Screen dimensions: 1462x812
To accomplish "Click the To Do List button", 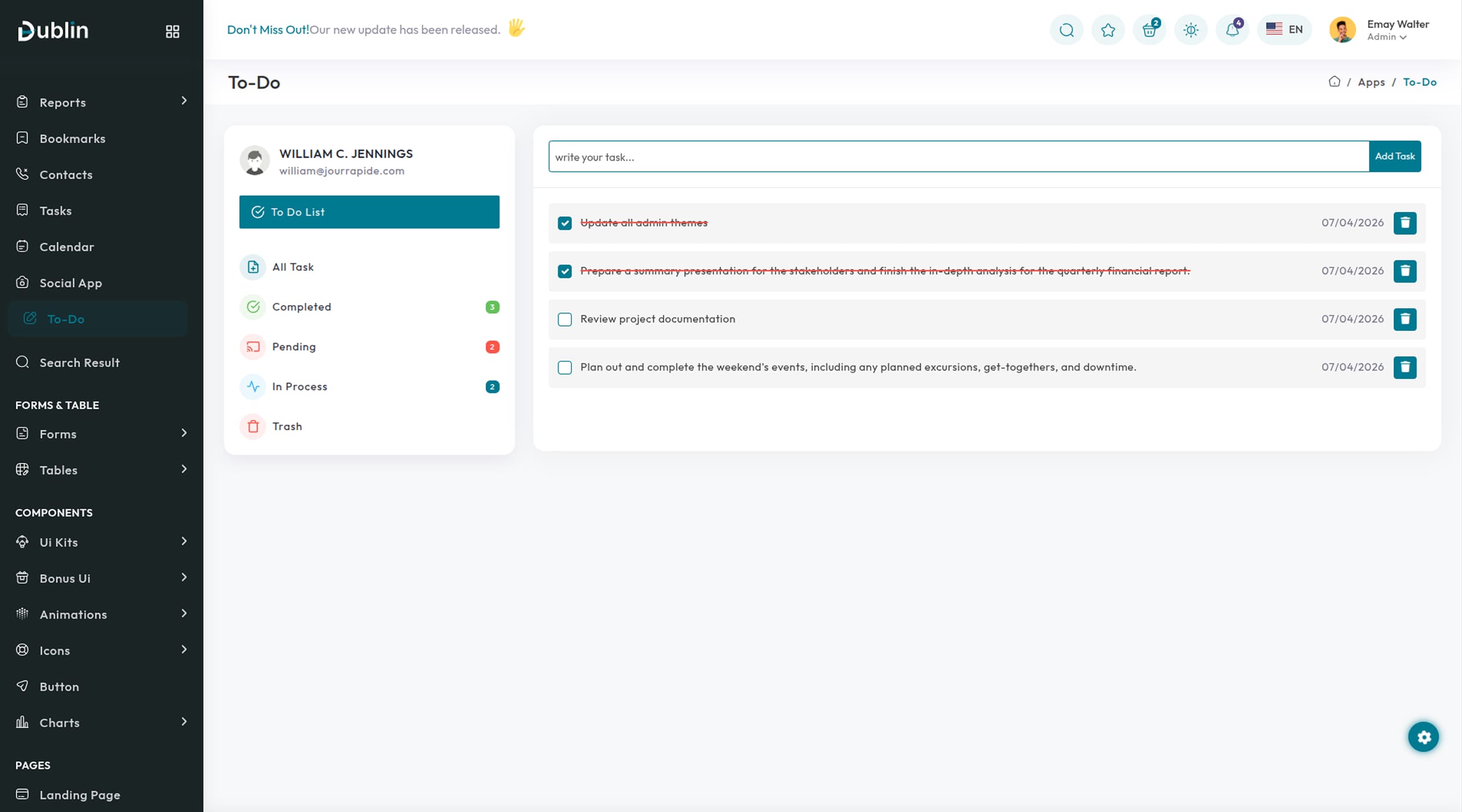I will pyautogui.click(x=369, y=212).
